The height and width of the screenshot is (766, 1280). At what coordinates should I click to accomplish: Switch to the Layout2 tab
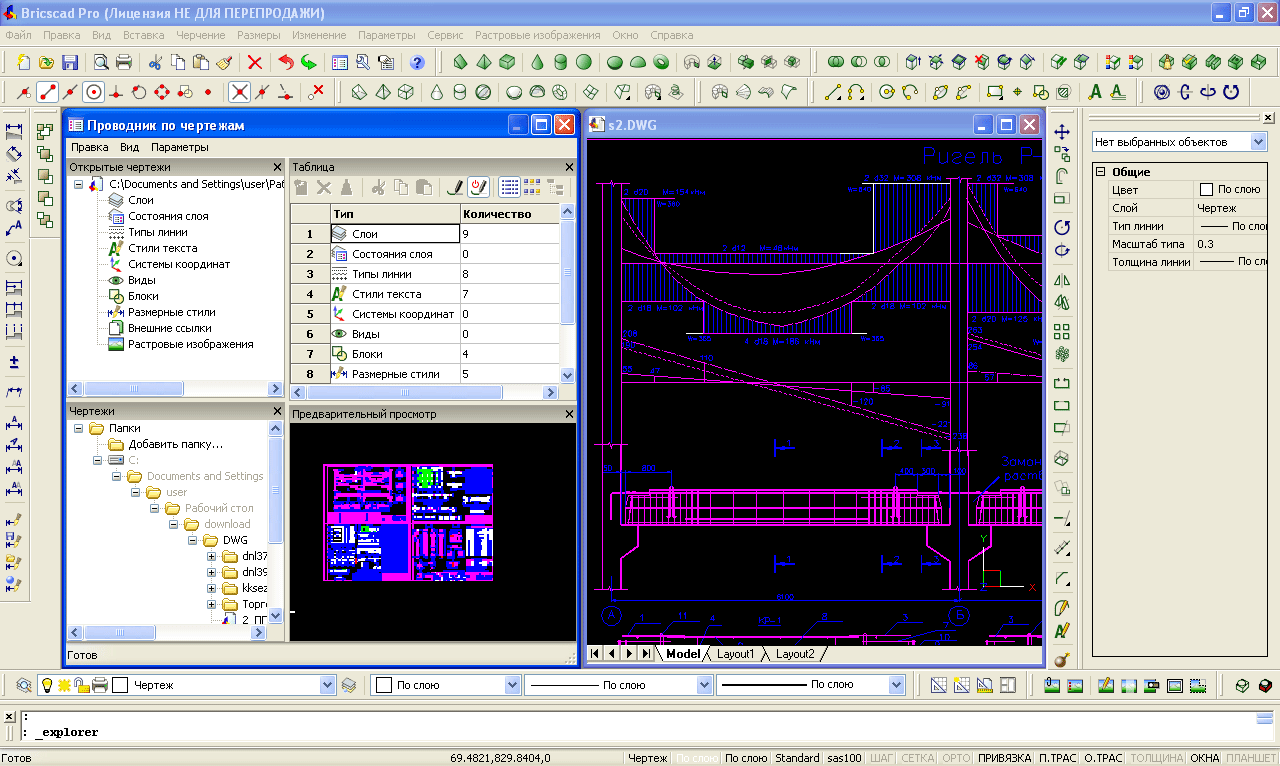pyautogui.click(x=795, y=654)
